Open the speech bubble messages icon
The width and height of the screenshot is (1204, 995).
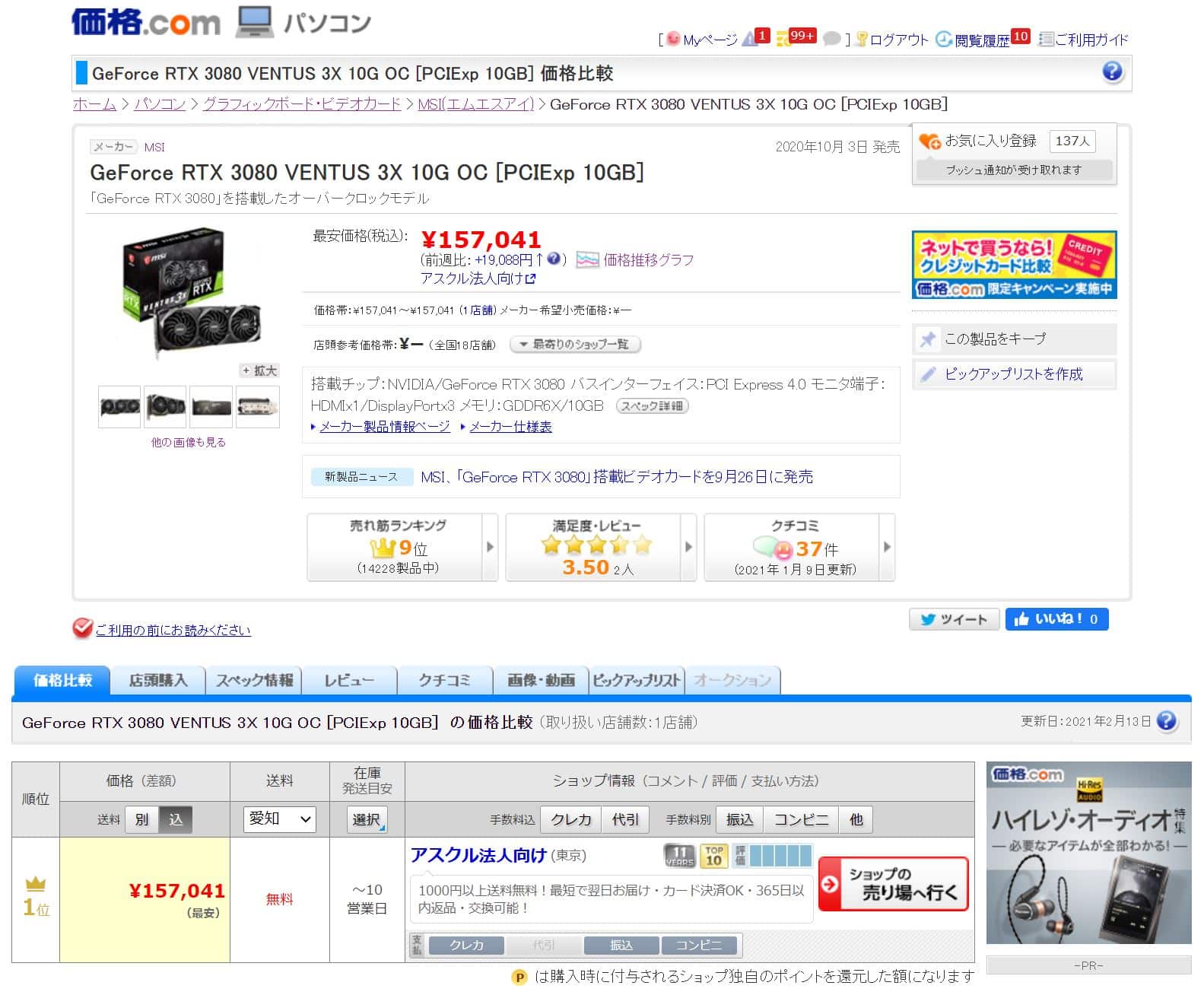pyautogui.click(x=832, y=39)
